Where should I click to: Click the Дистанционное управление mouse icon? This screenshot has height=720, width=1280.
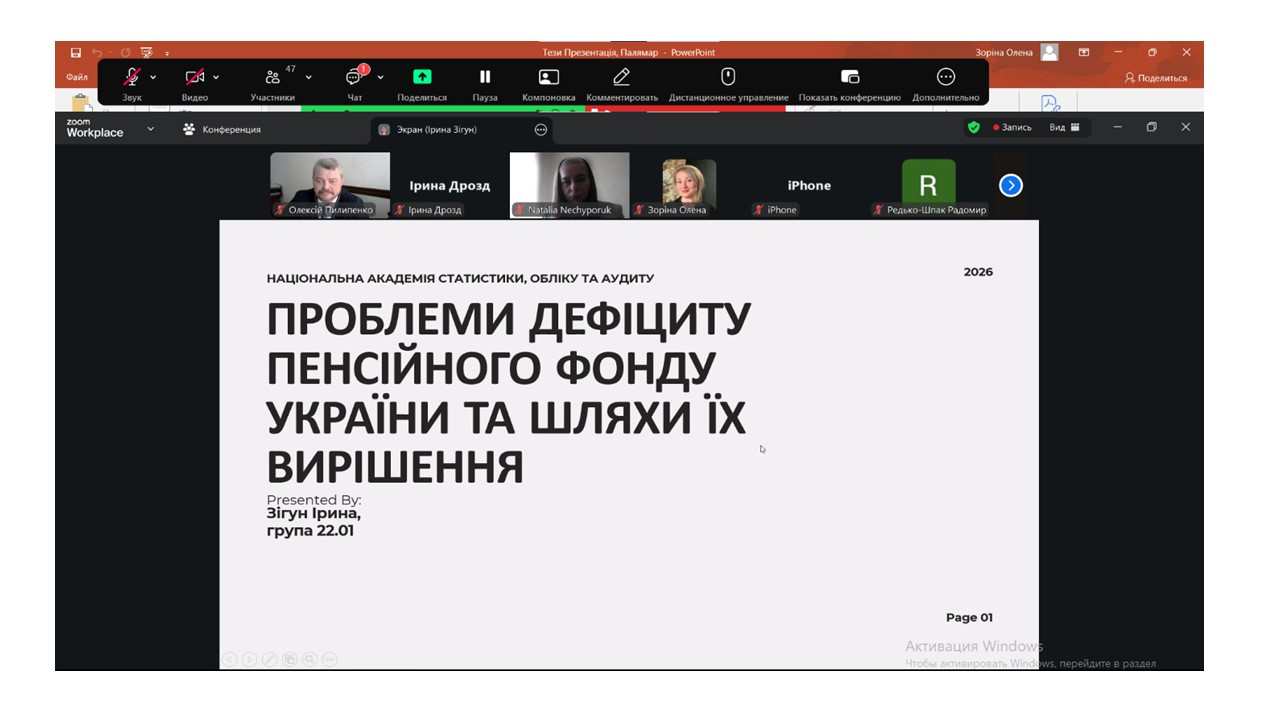pyautogui.click(x=728, y=77)
